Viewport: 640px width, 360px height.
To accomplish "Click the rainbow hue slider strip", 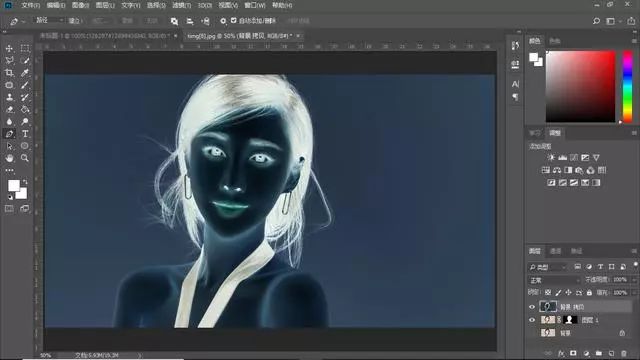I will click(x=627, y=87).
